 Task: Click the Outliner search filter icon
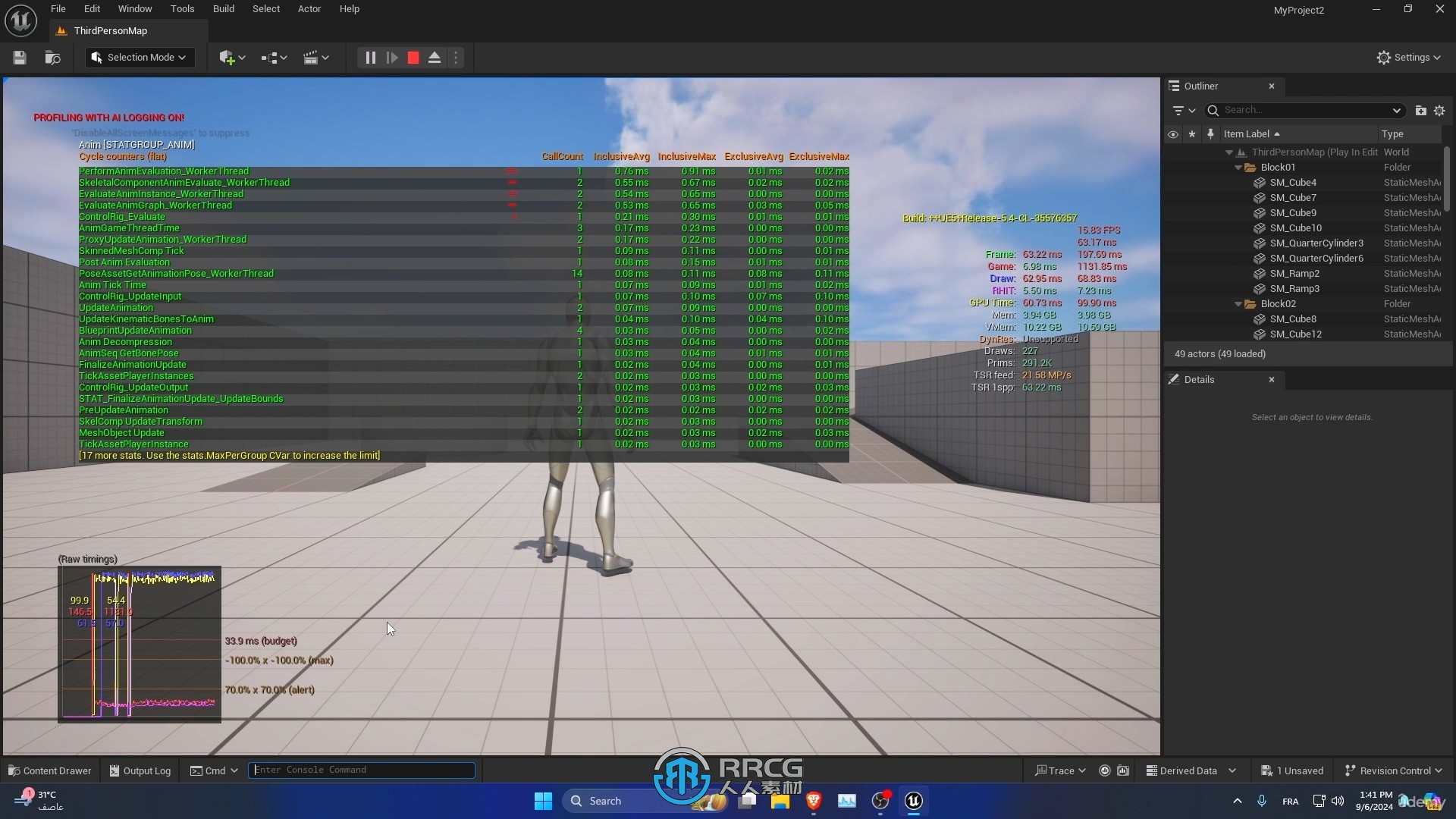(1178, 109)
